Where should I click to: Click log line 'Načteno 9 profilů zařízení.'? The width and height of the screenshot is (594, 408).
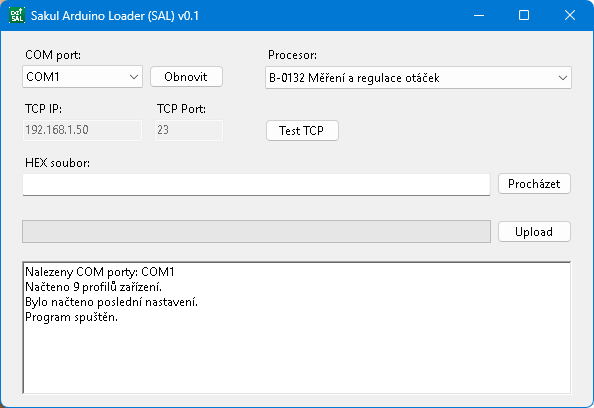(93, 287)
